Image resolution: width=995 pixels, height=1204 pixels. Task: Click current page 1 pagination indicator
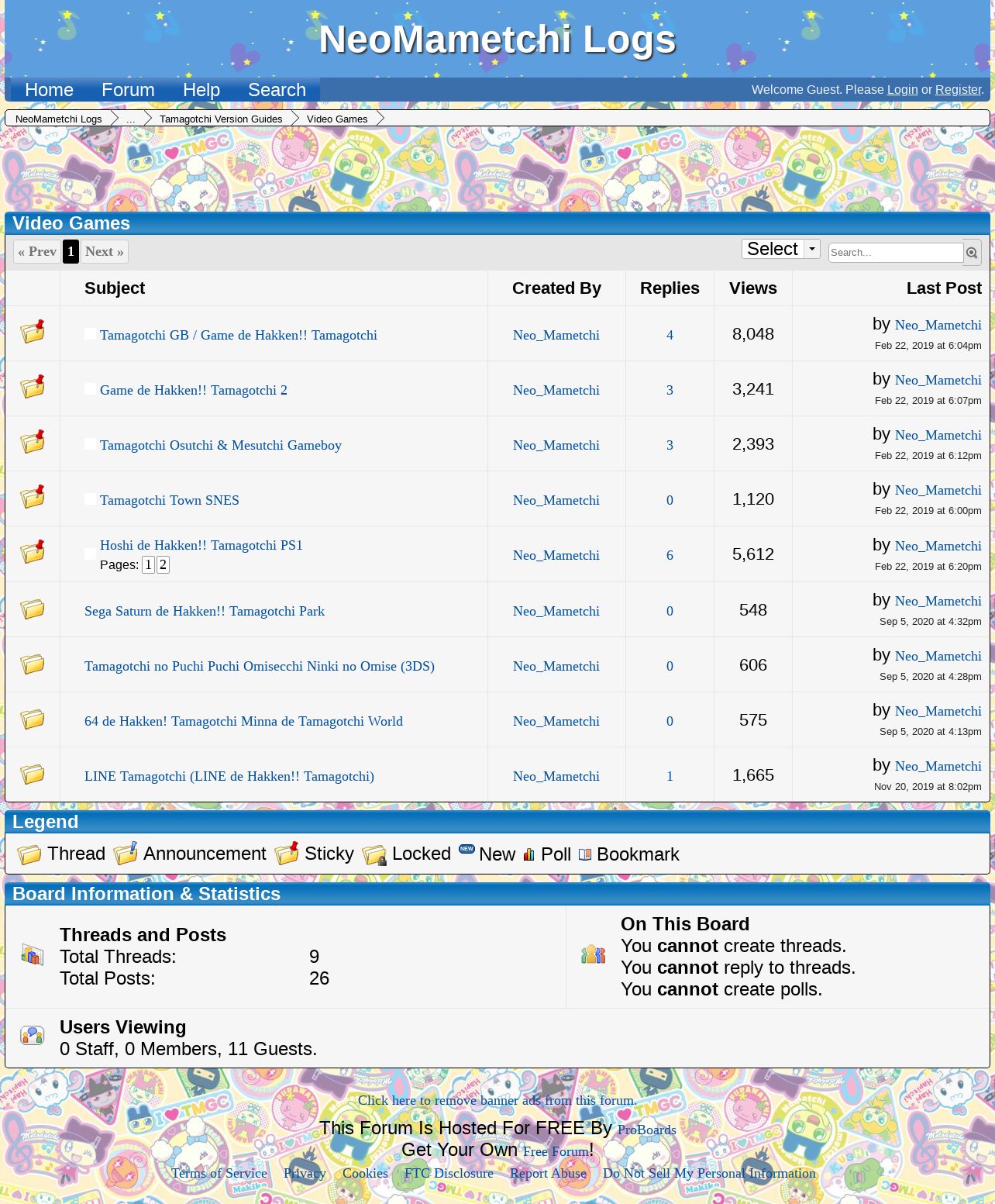point(71,251)
